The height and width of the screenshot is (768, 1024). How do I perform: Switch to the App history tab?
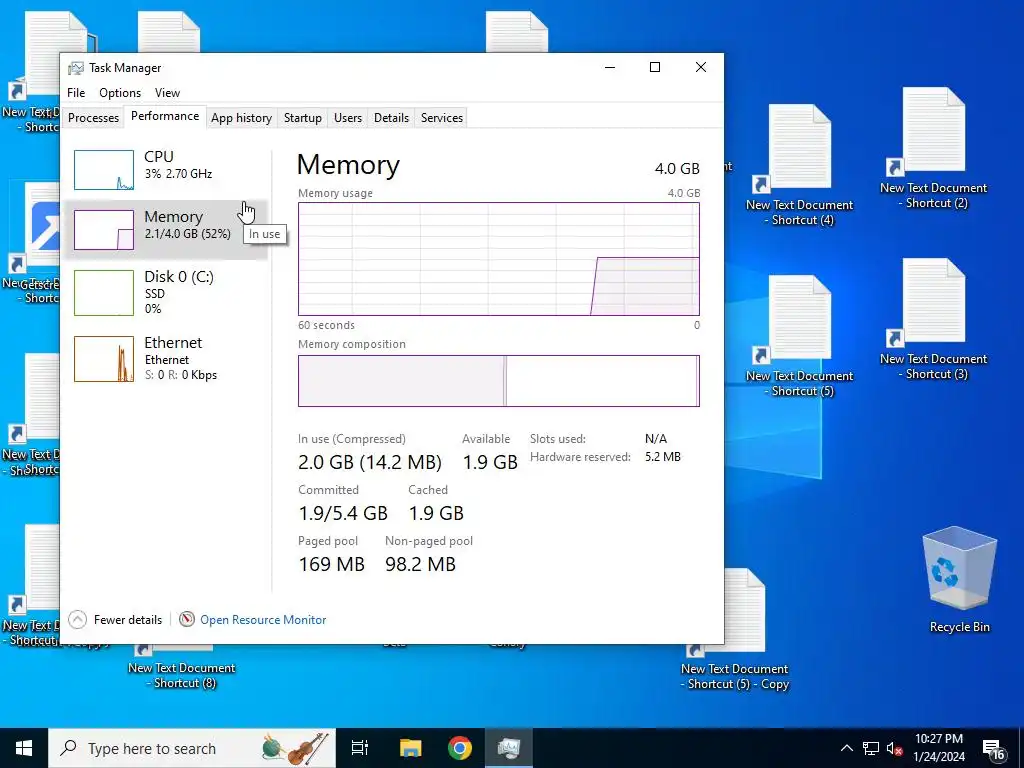241,118
